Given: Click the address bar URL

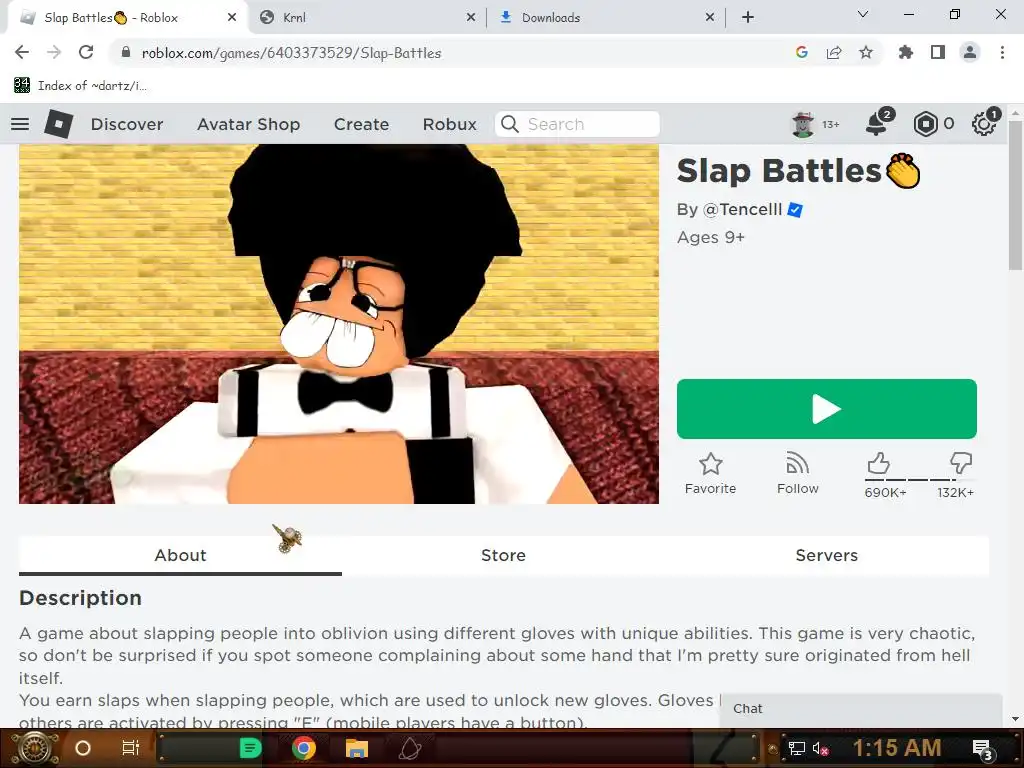Looking at the screenshot, I should (x=291, y=53).
